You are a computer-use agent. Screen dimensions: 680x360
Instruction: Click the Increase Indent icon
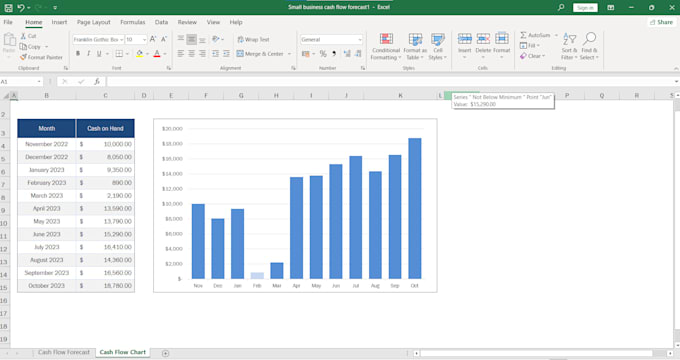click(x=226, y=54)
